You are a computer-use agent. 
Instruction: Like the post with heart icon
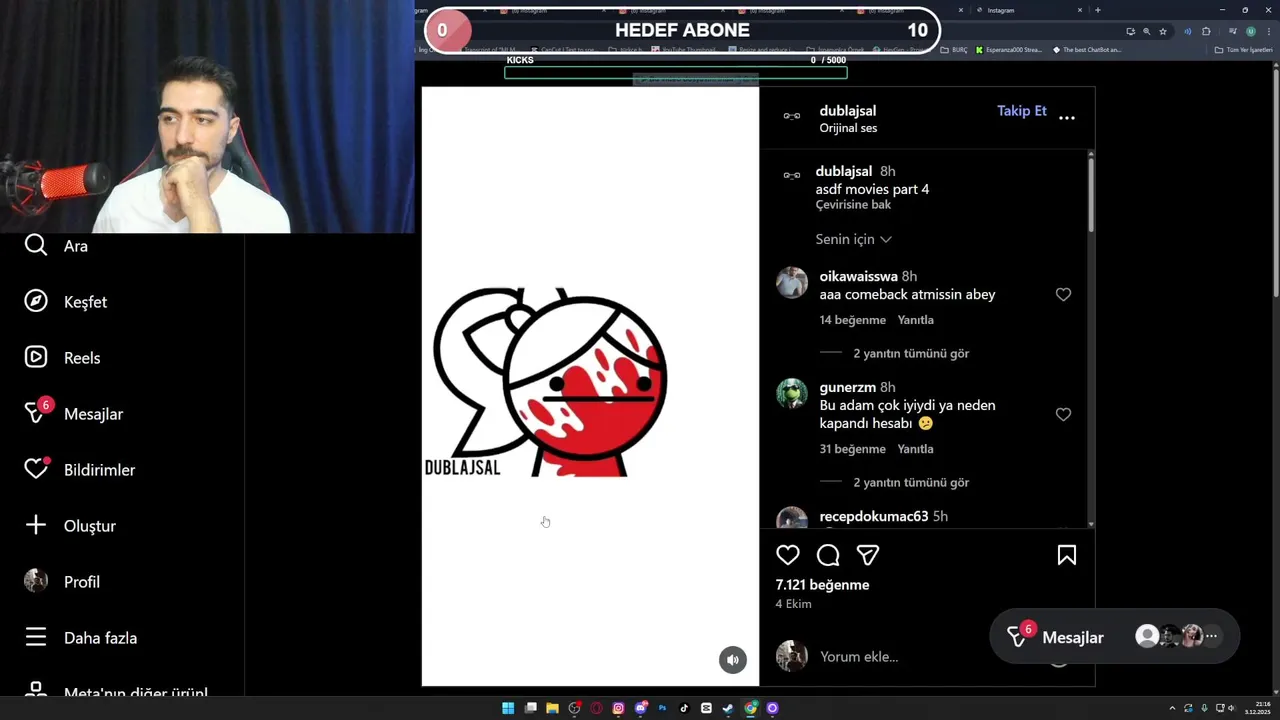[788, 555]
